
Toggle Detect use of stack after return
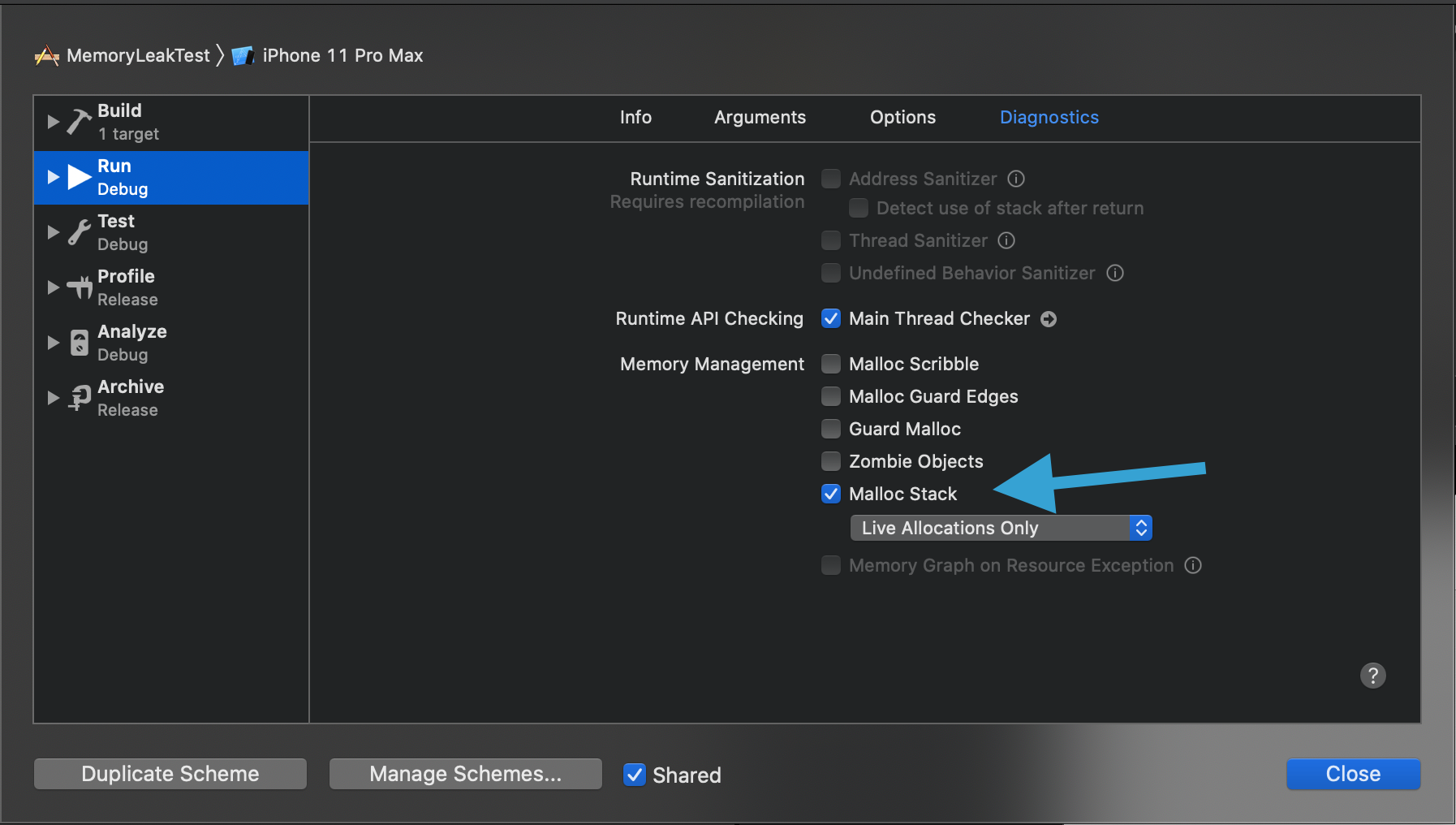click(859, 208)
